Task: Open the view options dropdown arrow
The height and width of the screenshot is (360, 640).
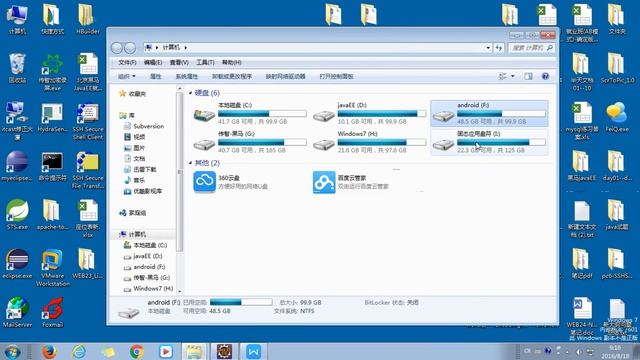Action: [x=513, y=76]
